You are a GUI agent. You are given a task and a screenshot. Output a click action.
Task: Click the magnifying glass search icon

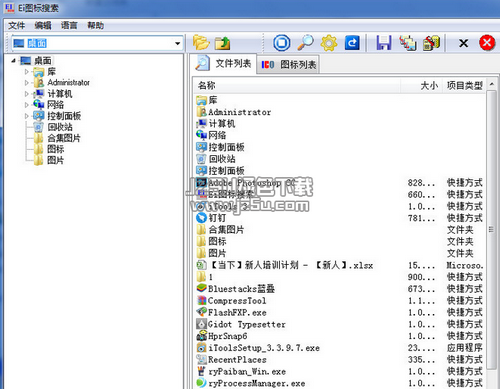click(306, 43)
